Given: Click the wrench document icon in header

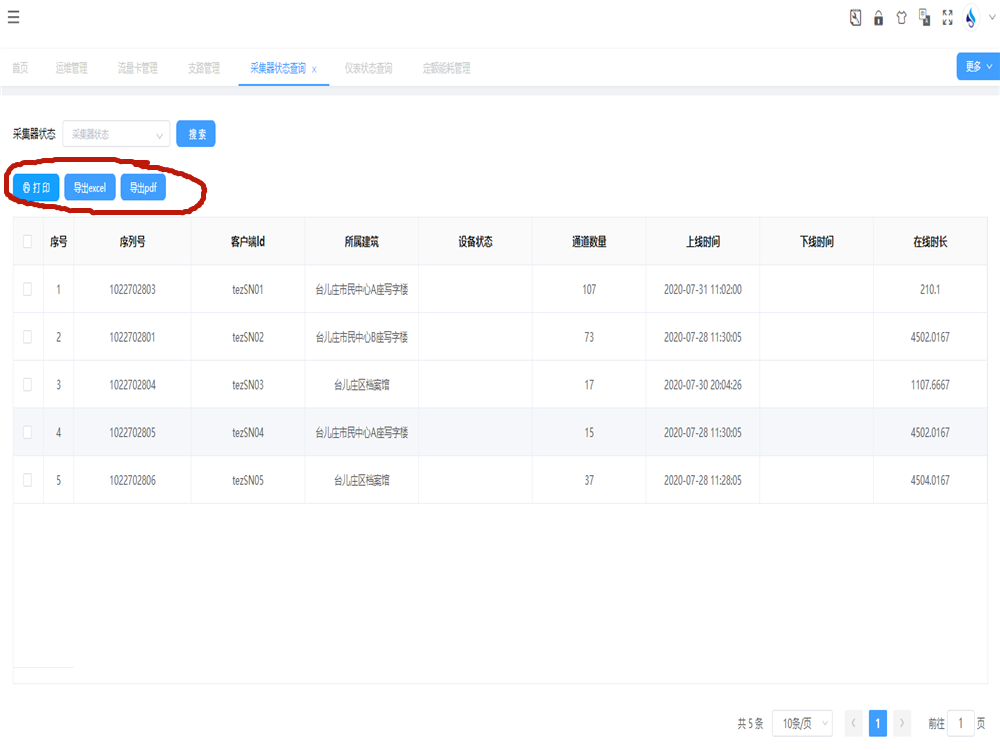Looking at the screenshot, I should click(x=855, y=17).
